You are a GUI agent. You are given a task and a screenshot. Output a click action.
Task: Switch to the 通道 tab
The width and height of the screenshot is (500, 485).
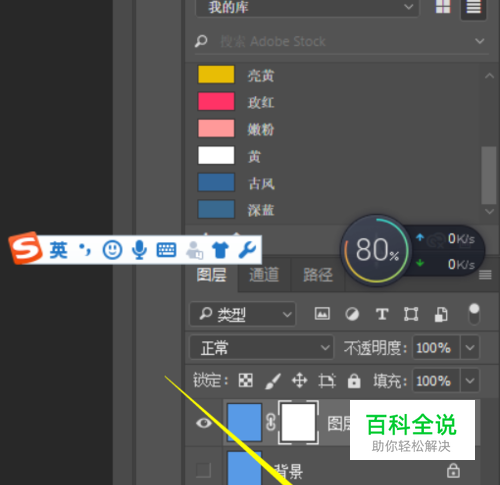(264, 275)
